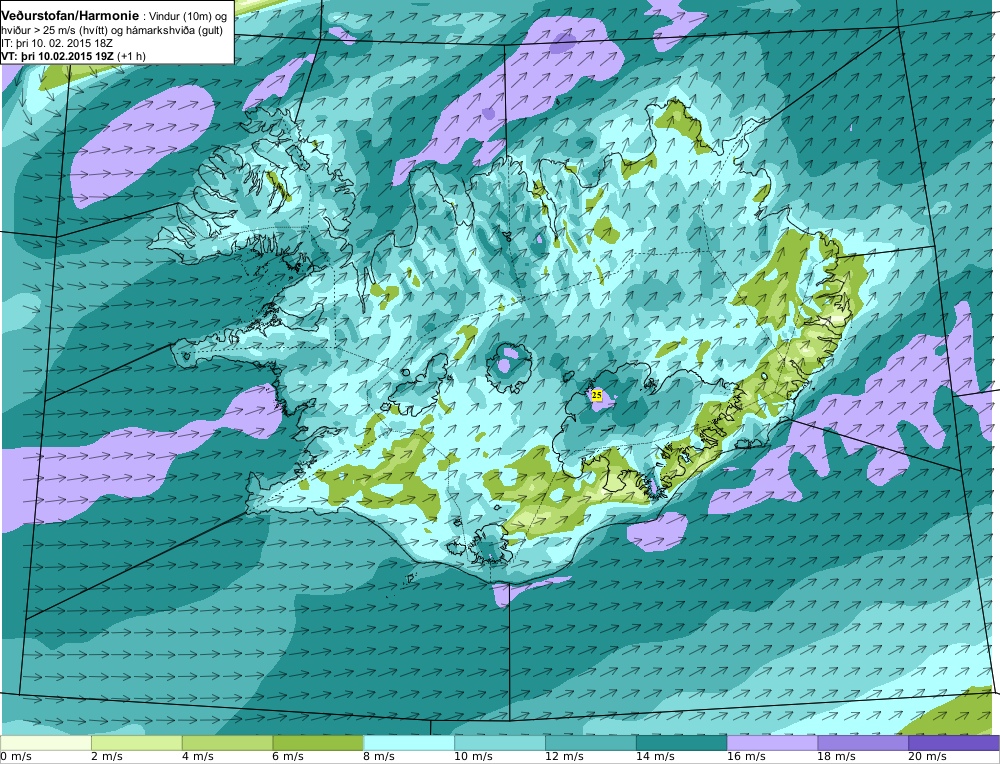1000x764 pixels.
Task: Pick the legend swatch between 2 and 4 m/s
Action: (x=136, y=743)
